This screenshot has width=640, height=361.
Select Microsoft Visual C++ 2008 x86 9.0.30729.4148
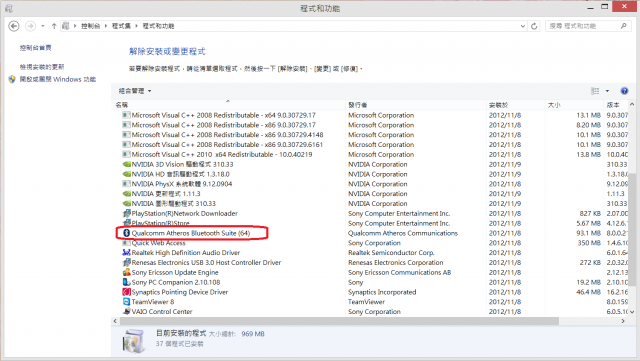point(227,135)
